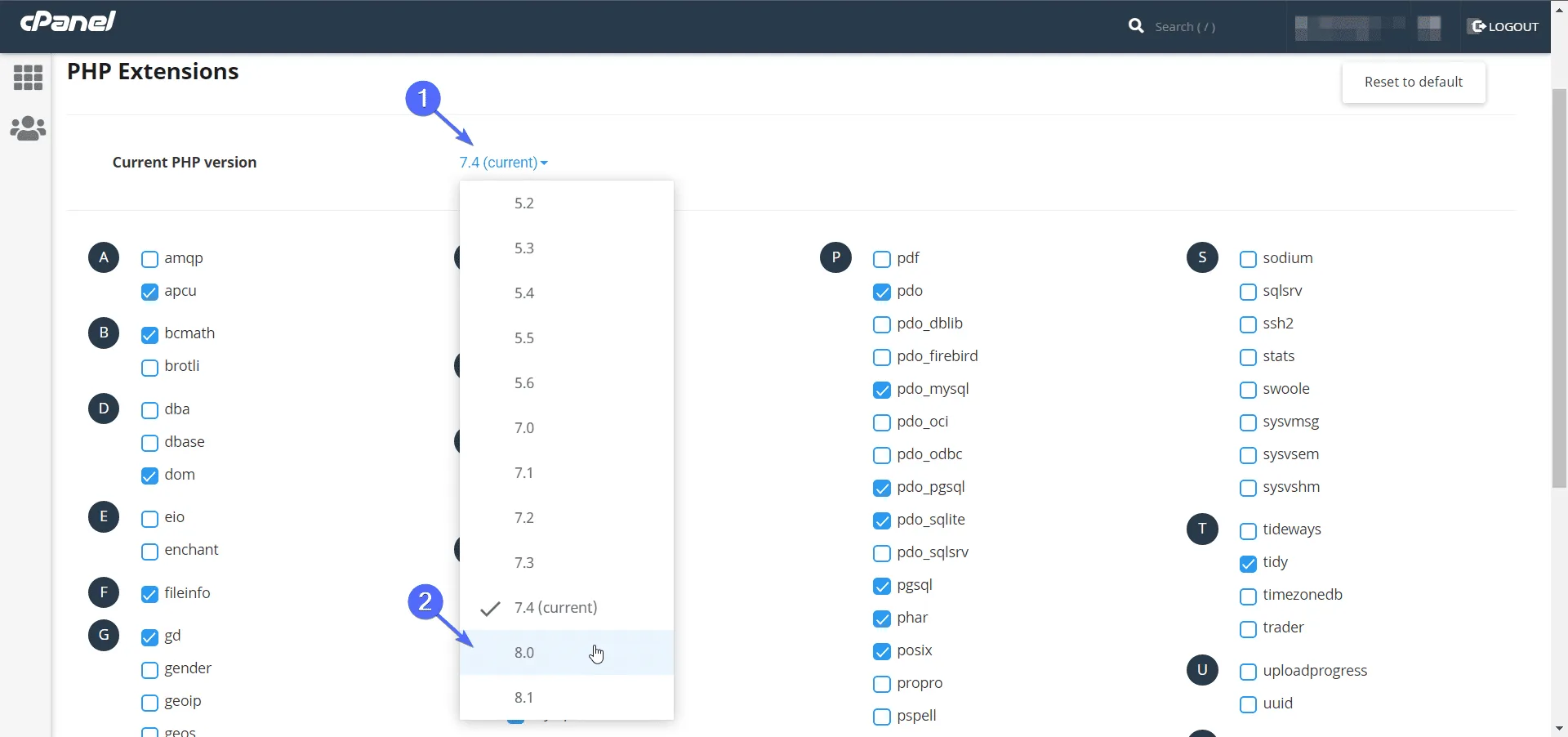The width and height of the screenshot is (1568, 737).
Task: Open the user manager people icon
Action: tap(28, 128)
